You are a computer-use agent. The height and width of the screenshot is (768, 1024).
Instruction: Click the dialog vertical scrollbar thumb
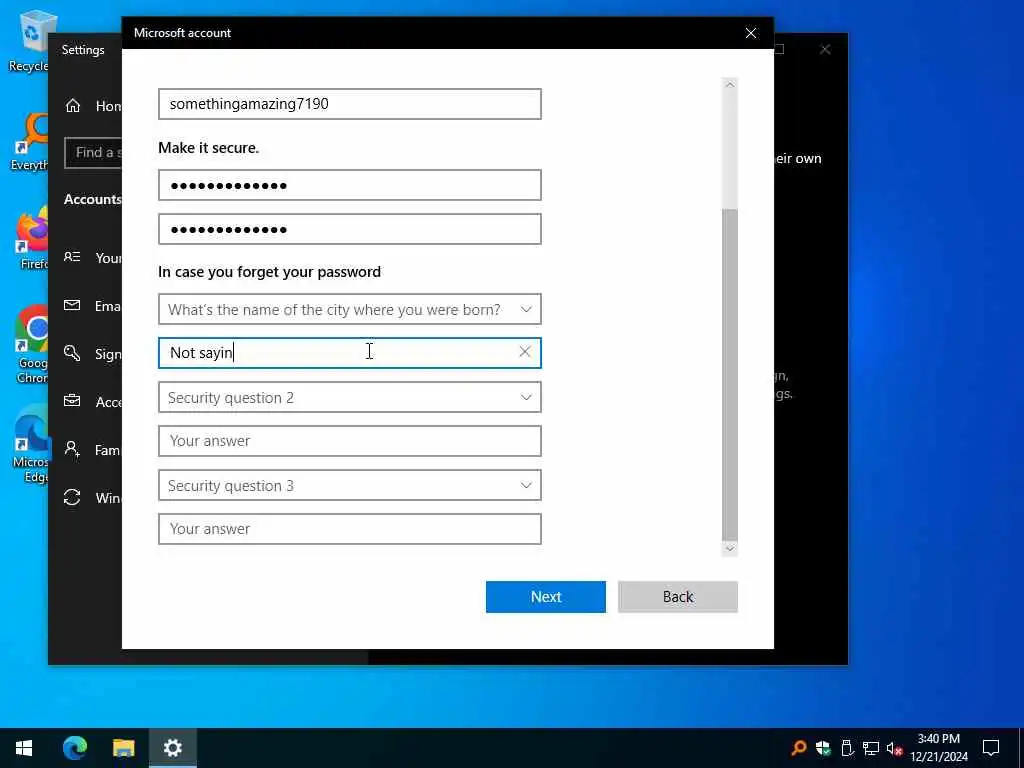tap(730, 375)
